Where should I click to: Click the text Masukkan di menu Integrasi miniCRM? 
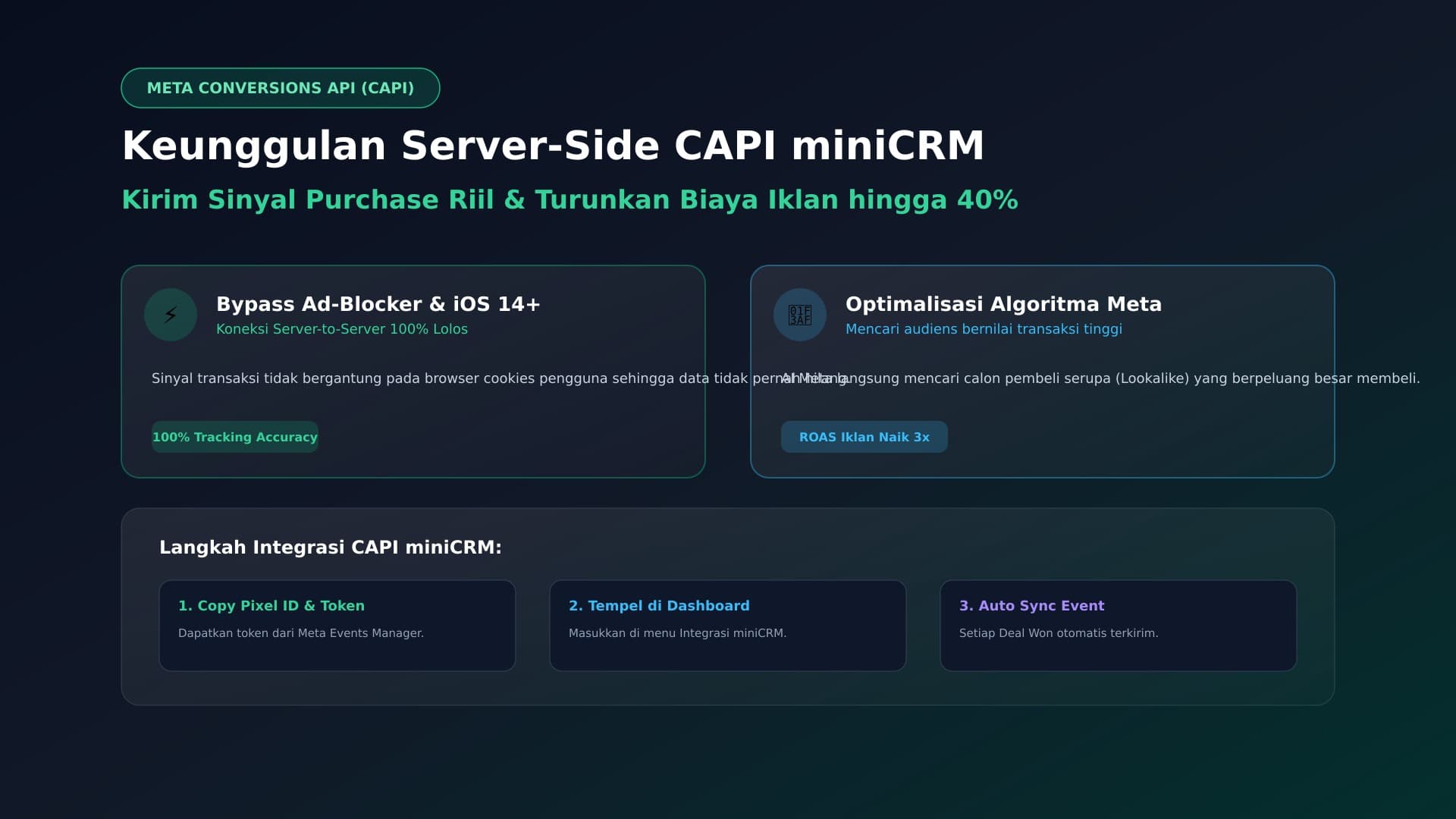point(677,633)
